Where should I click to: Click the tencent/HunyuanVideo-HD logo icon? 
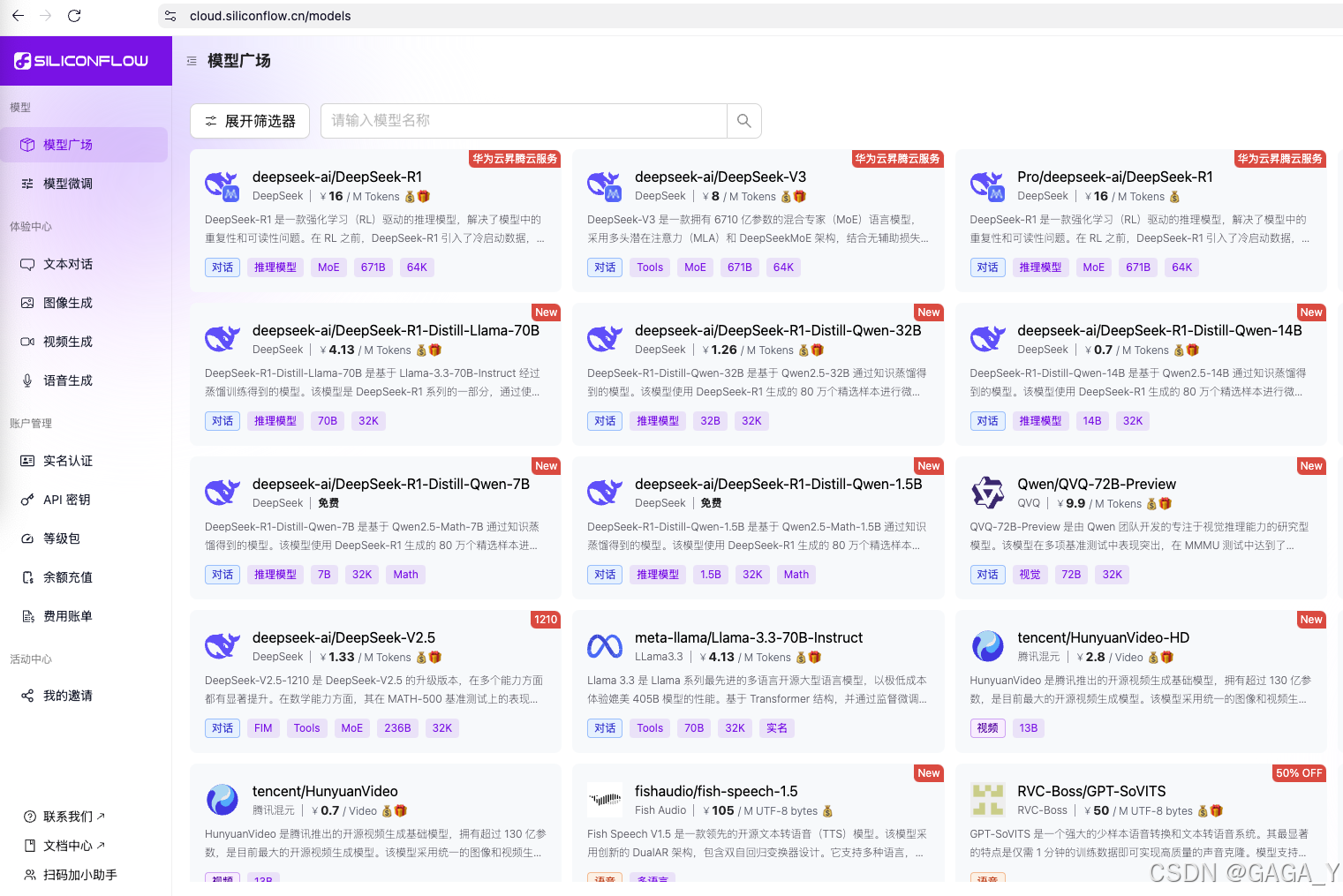coord(987,646)
